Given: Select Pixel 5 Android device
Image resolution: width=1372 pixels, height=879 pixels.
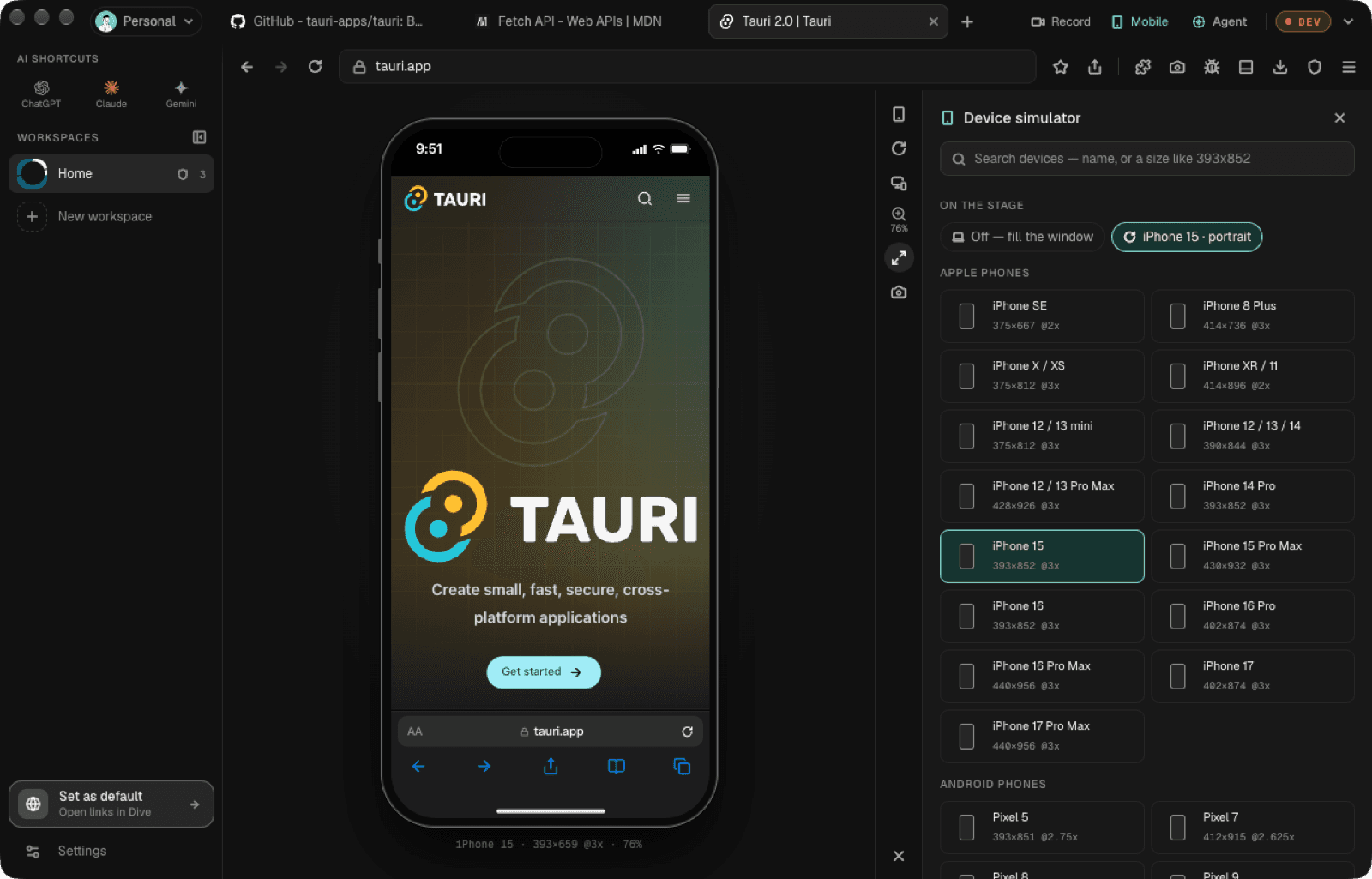Looking at the screenshot, I should [x=1042, y=828].
